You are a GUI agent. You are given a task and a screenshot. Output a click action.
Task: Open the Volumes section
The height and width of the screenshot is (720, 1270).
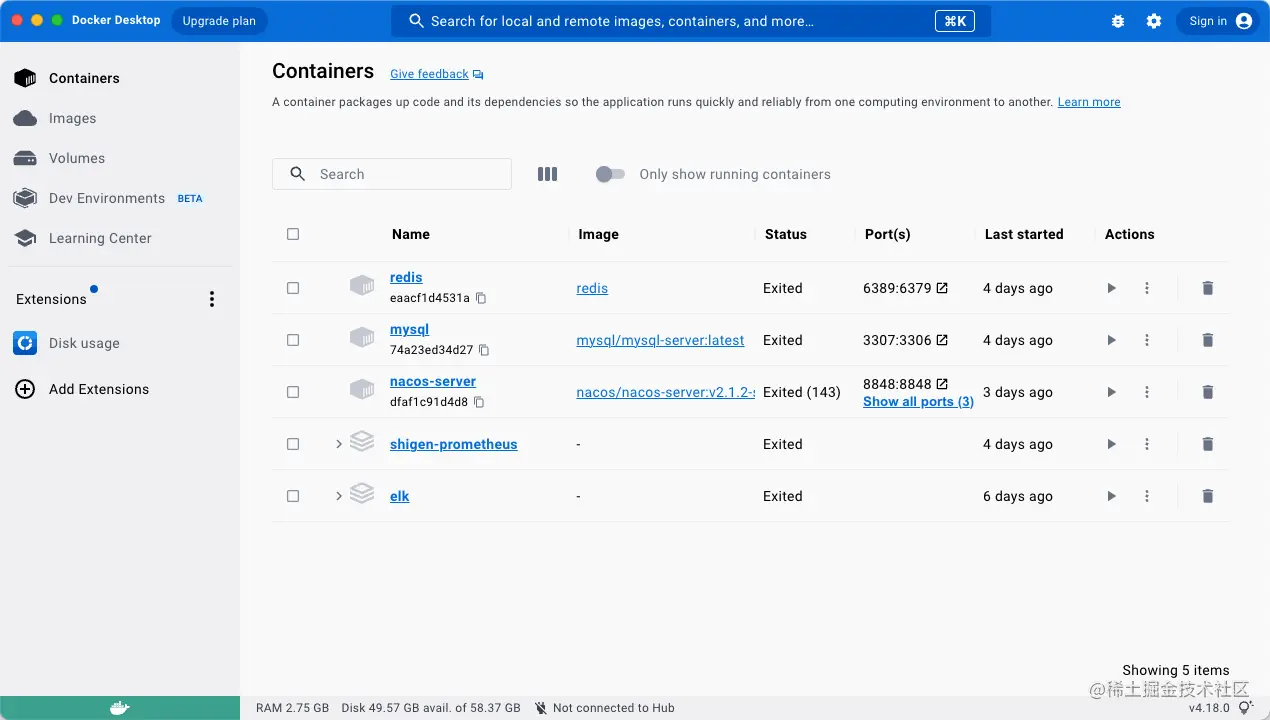pyautogui.click(x=120, y=158)
